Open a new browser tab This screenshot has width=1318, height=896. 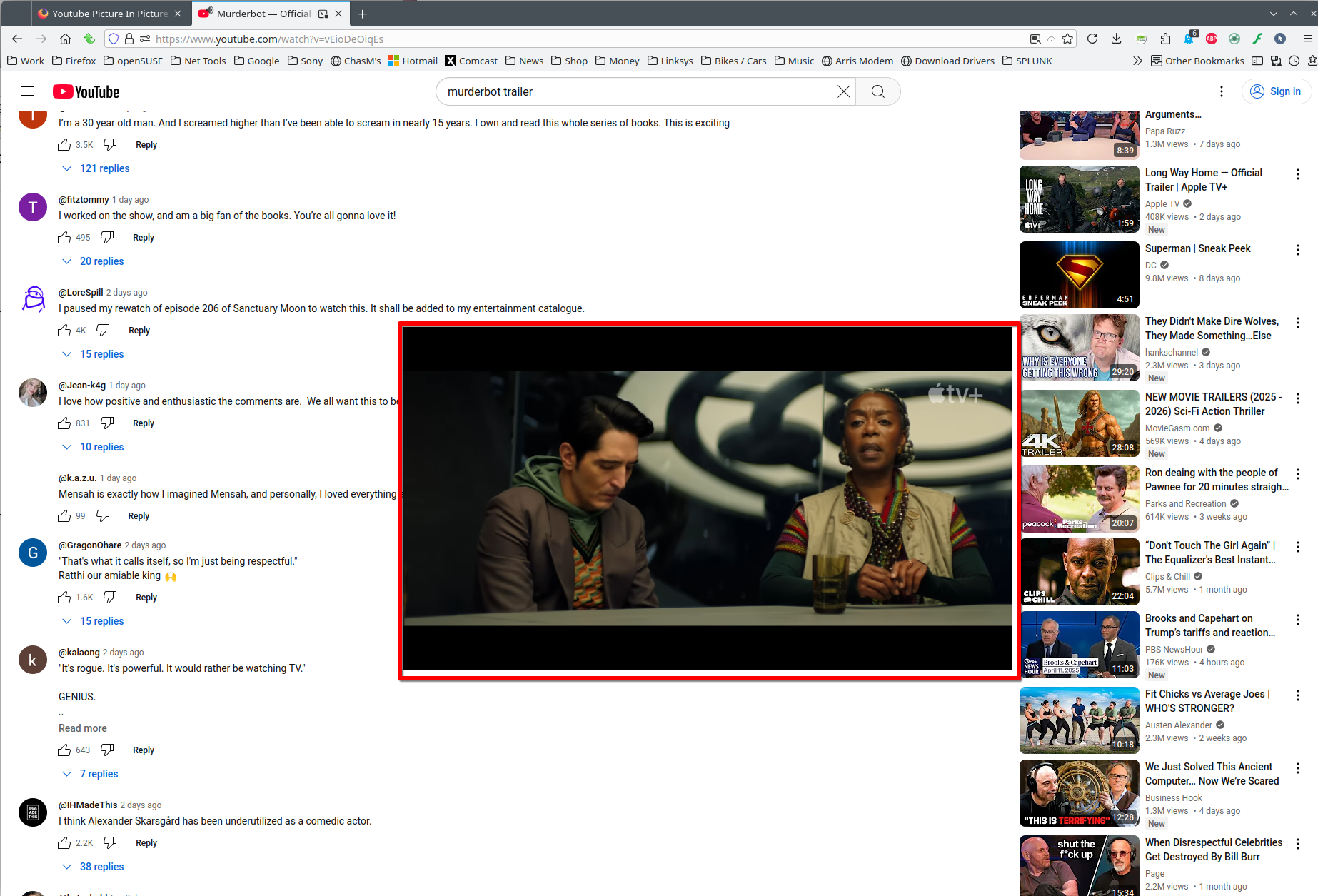pos(363,14)
